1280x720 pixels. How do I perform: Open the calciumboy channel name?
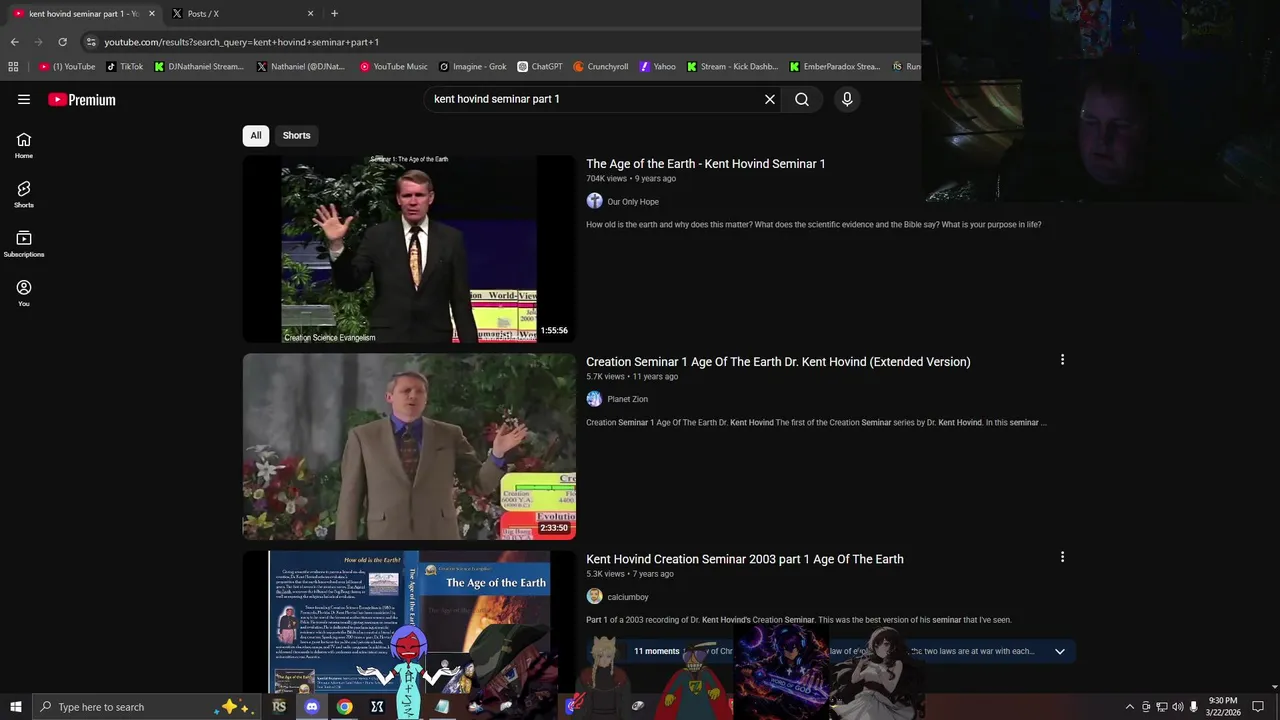(628, 597)
